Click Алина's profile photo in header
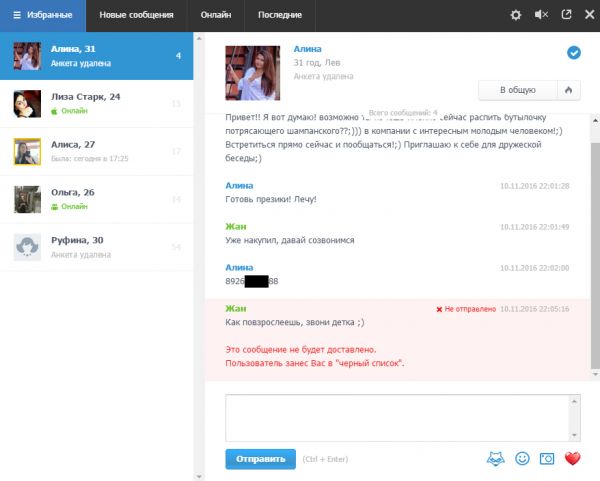The height and width of the screenshot is (481, 600). coord(251,74)
